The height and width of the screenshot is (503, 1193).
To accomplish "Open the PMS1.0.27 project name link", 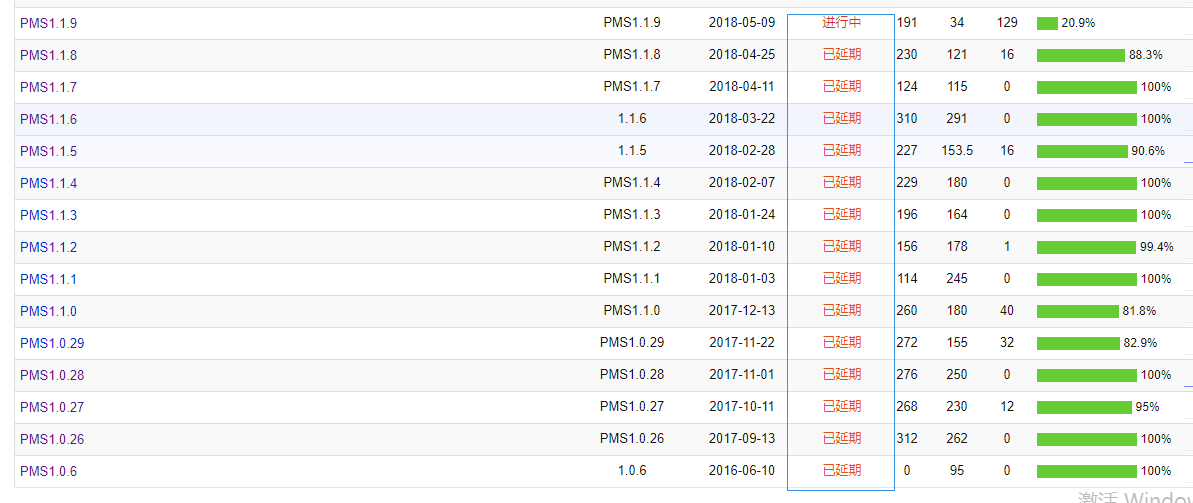I will pyautogui.click(x=52, y=407).
